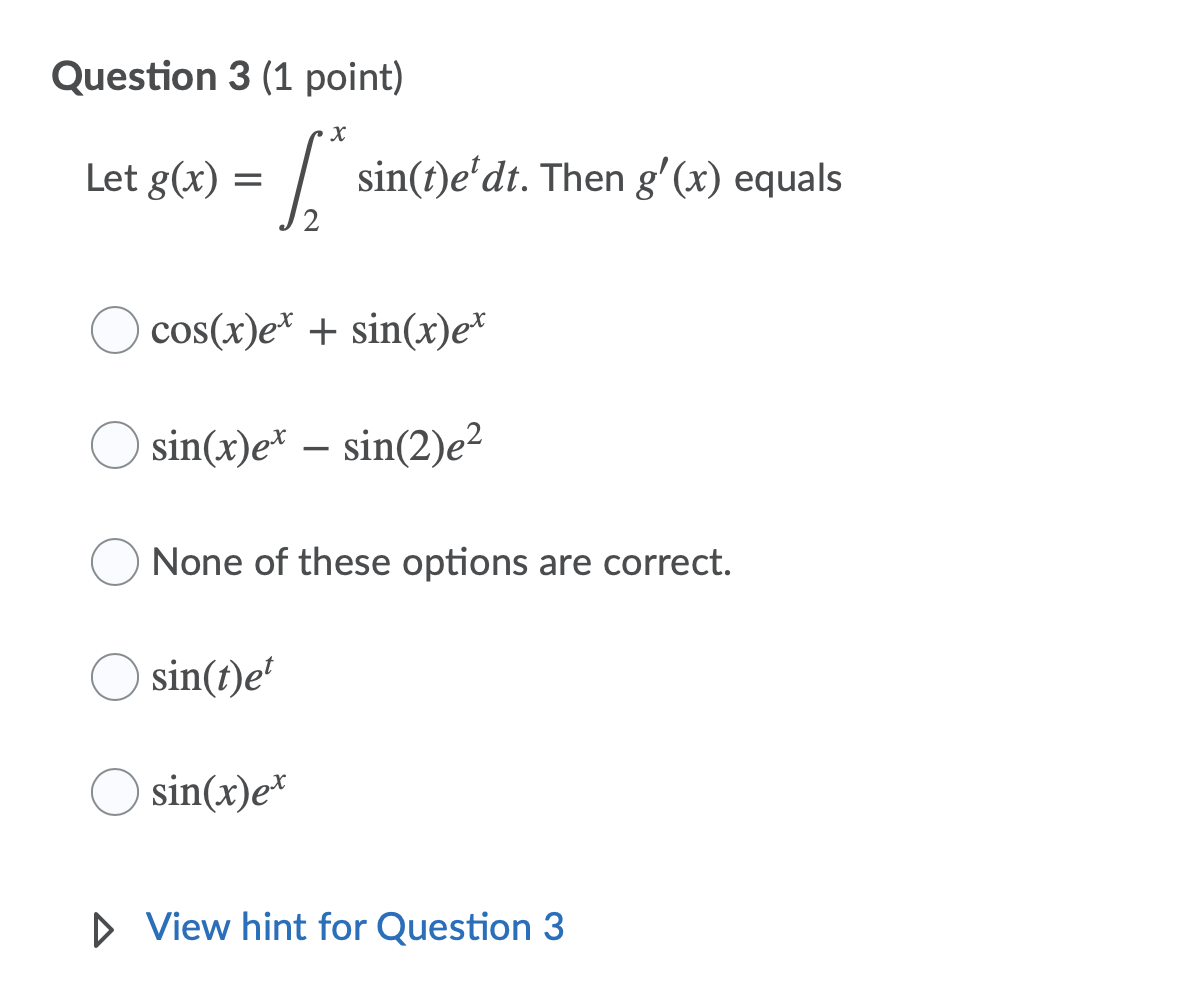The width and height of the screenshot is (1204, 1006).
Task: Click the answer text cos(x)eˣ + sin(x)eˣ
Action: pyautogui.click(x=318, y=328)
